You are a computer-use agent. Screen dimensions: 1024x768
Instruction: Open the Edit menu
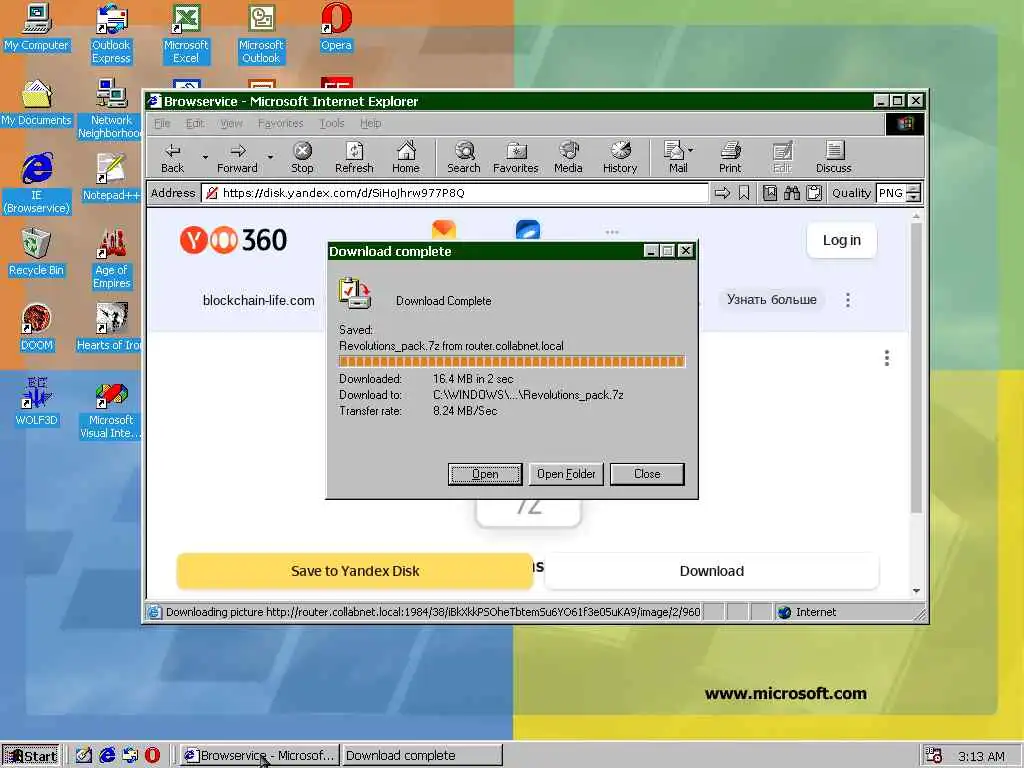(x=195, y=123)
